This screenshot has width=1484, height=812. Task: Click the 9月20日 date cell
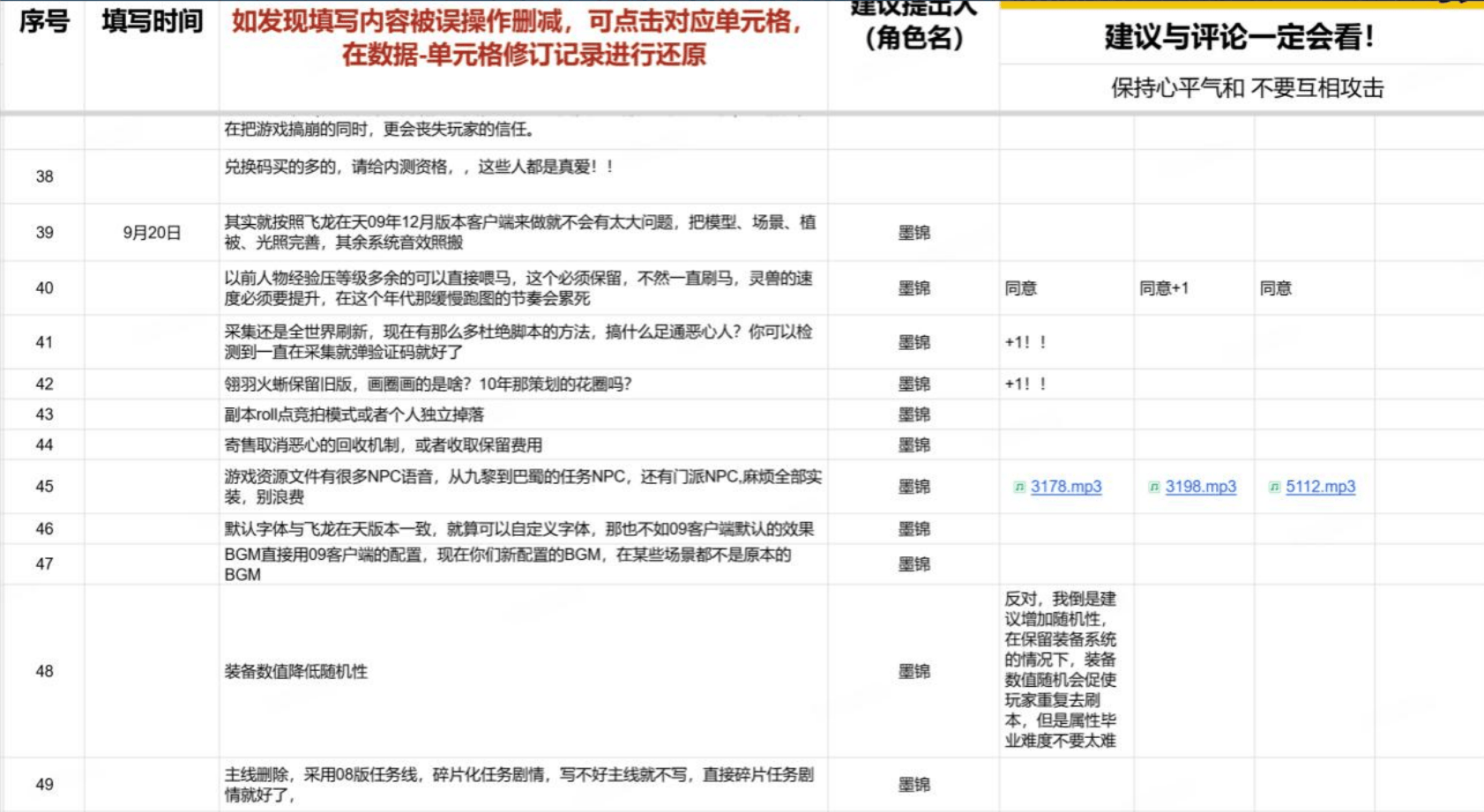click(152, 233)
